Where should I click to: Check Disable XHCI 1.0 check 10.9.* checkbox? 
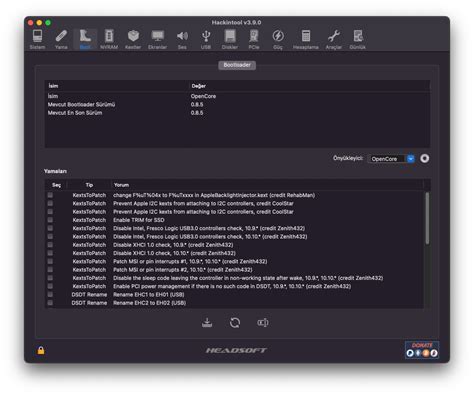pyautogui.click(x=50, y=245)
